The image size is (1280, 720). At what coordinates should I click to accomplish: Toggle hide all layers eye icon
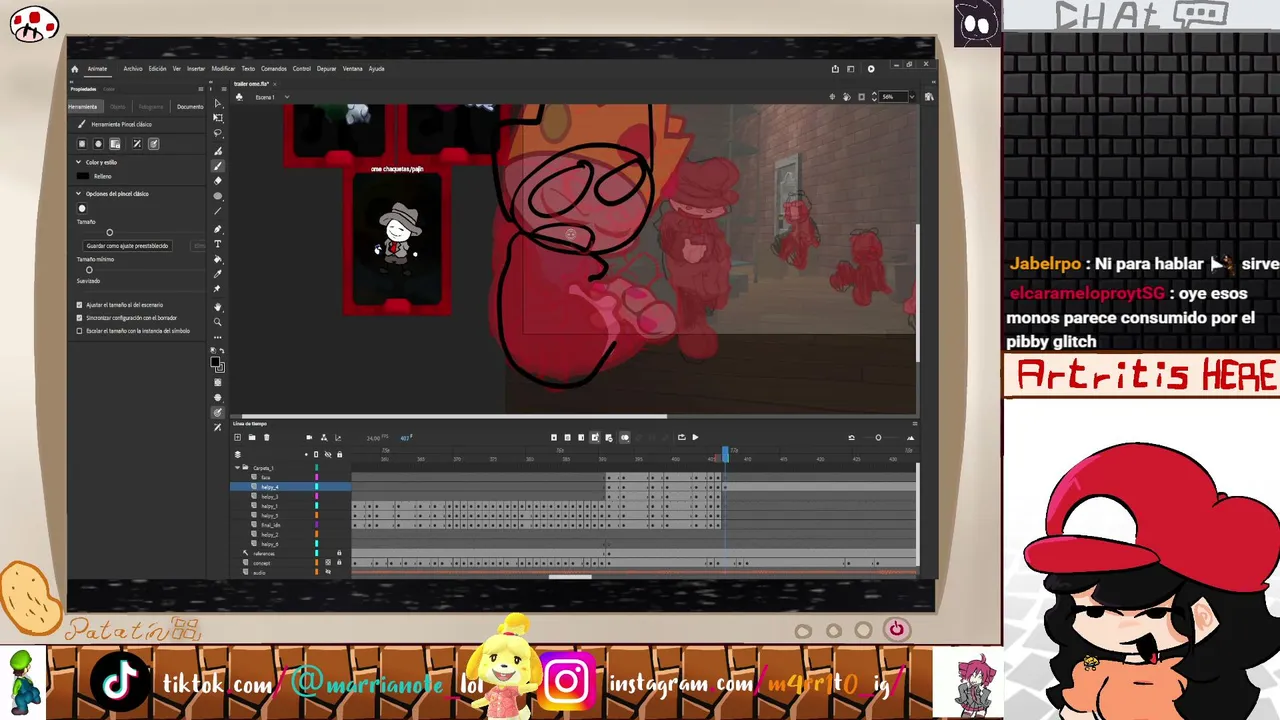point(328,455)
